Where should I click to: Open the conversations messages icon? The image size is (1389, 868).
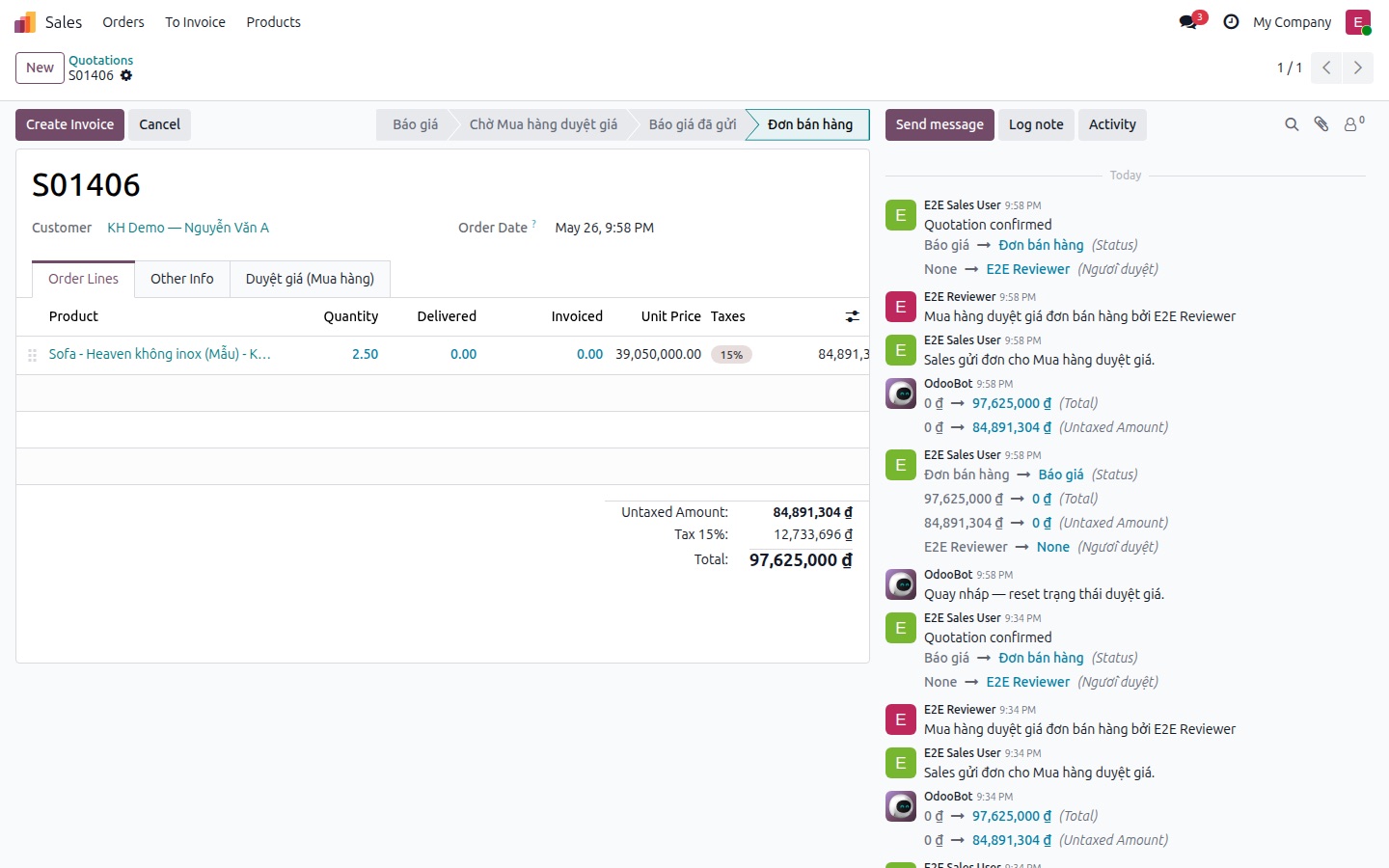tap(1188, 22)
